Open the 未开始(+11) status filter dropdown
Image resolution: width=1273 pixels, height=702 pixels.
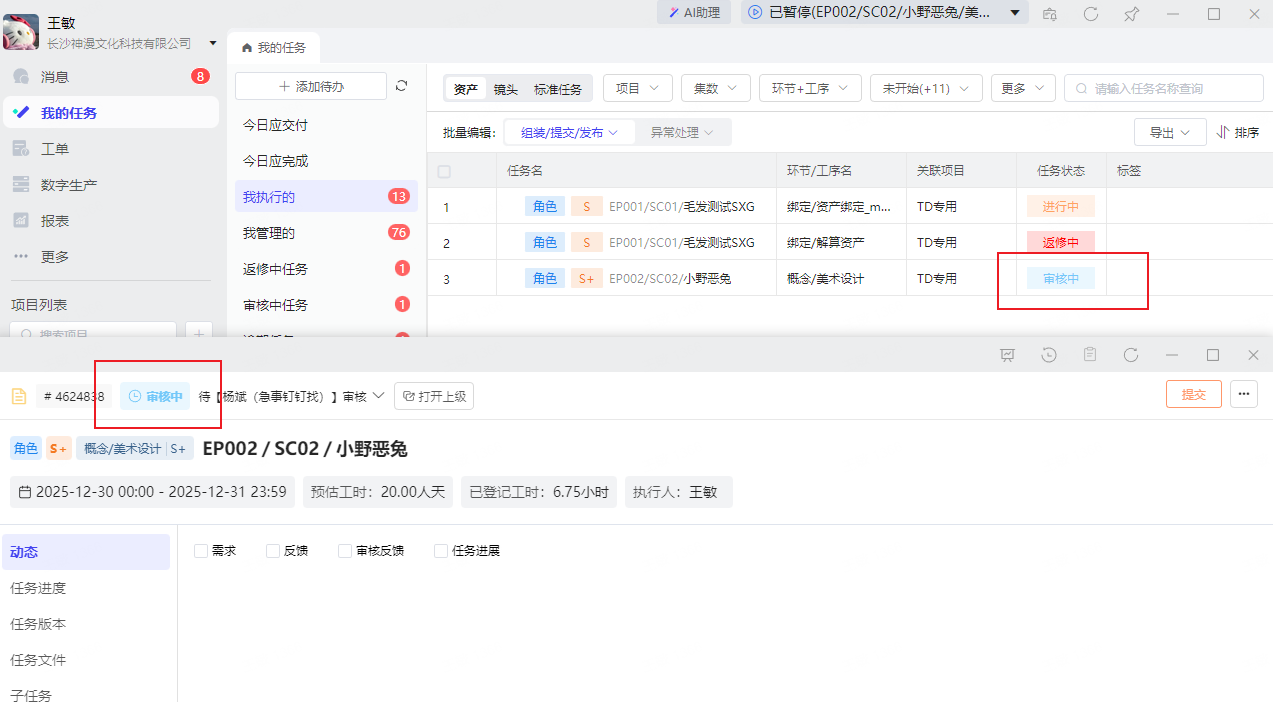[x=926, y=88]
